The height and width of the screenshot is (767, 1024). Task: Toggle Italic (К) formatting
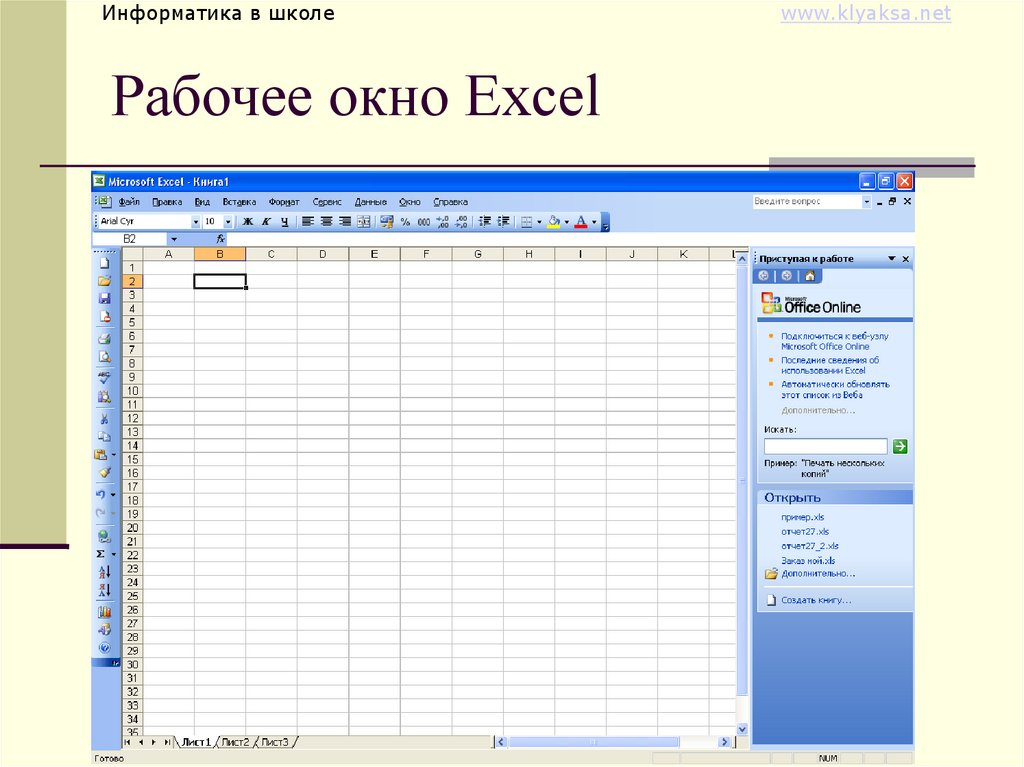pos(266,221)
